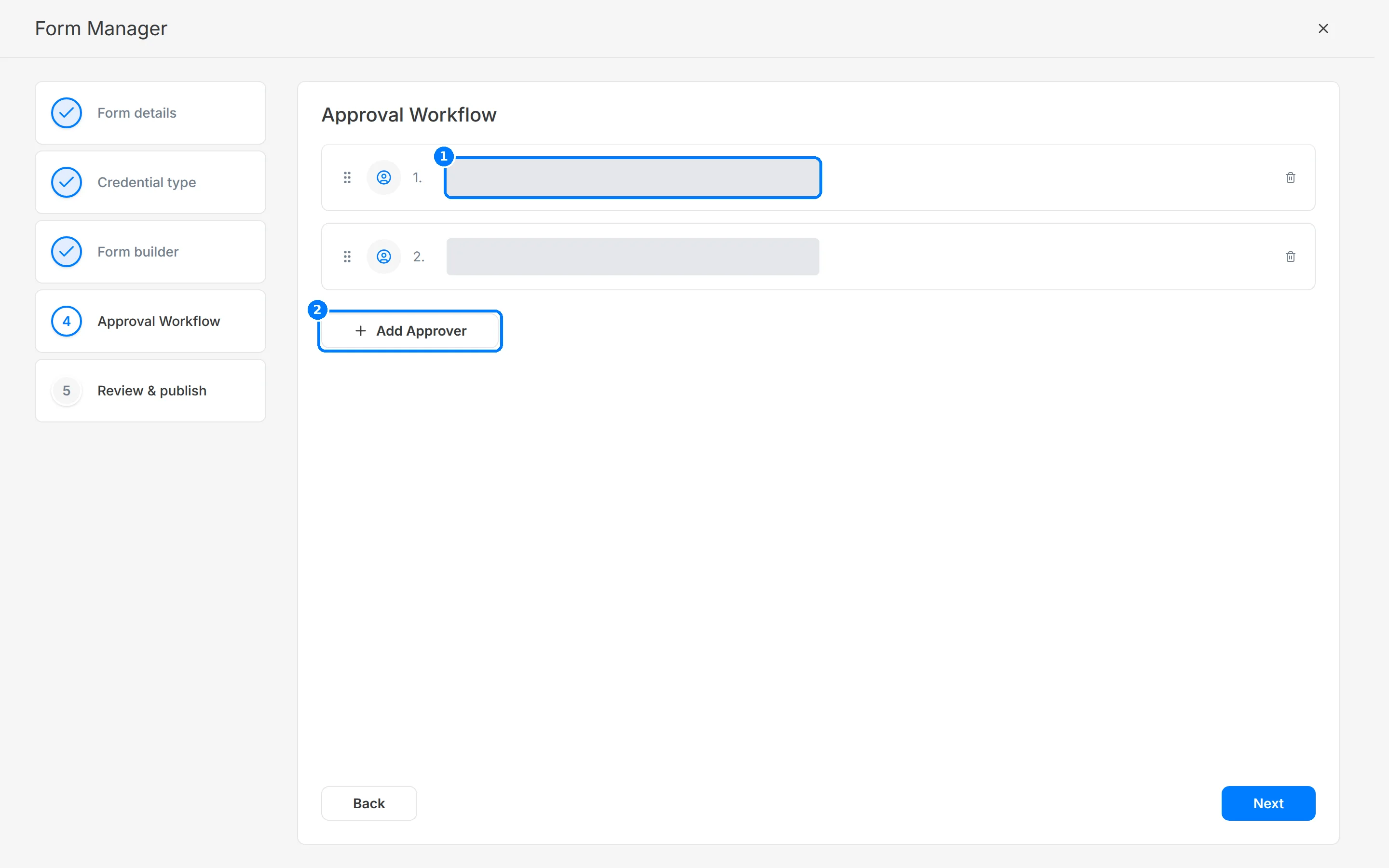Delete approver 1 with trash icon
Image resolution: width=1389 pixels, height=868 pixels.
[x=1290, y=177]
